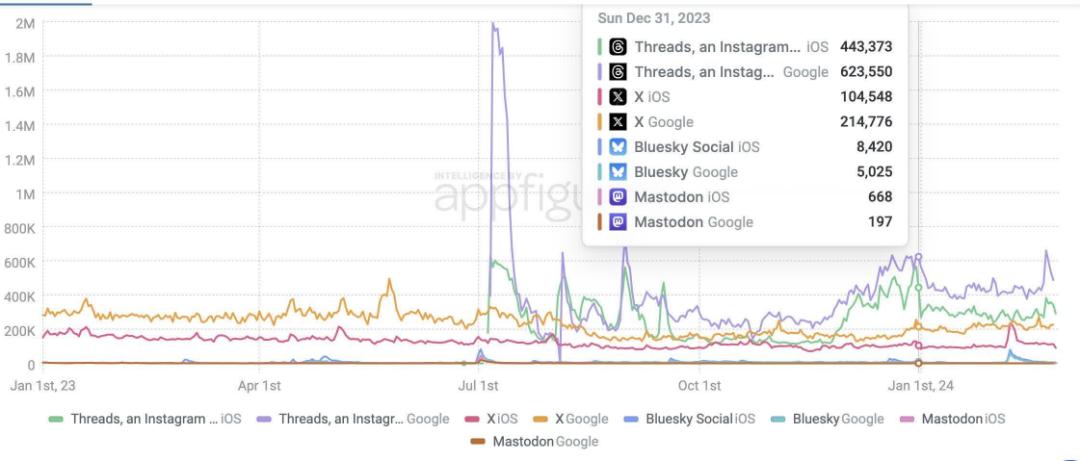Screen dimensions: 1080x461
Task: Toggle Mastodon Google legend entry
Action: click(534, 442)
